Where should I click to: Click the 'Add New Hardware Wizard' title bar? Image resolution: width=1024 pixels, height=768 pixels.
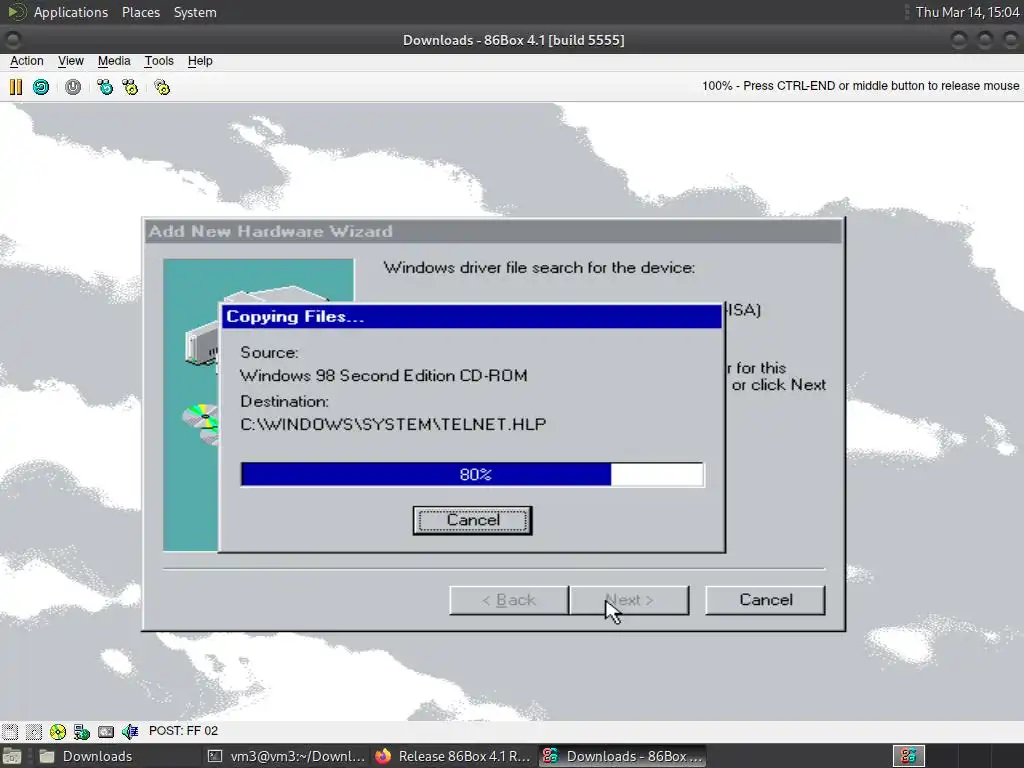[x=493, y=231]
